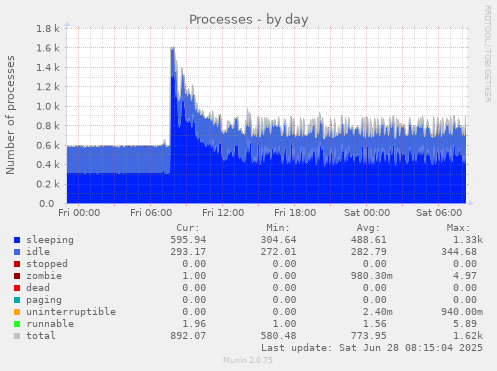Click the runnable legend color swatch

tap(17, 324)
